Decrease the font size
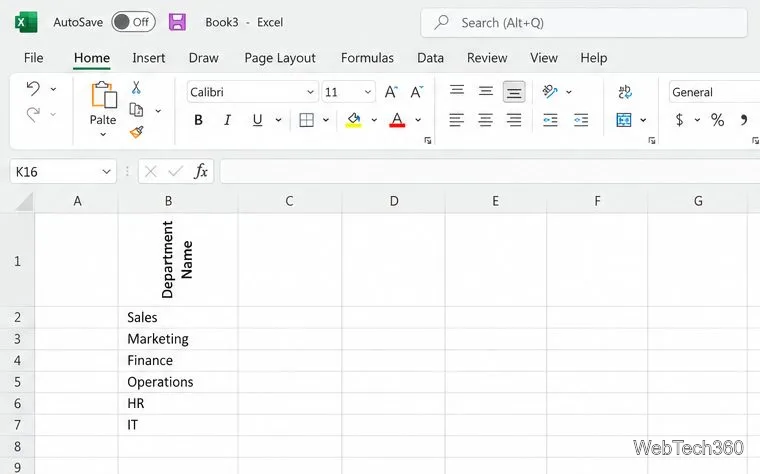This screenshot has width=760, height=474. pos(417,92)
